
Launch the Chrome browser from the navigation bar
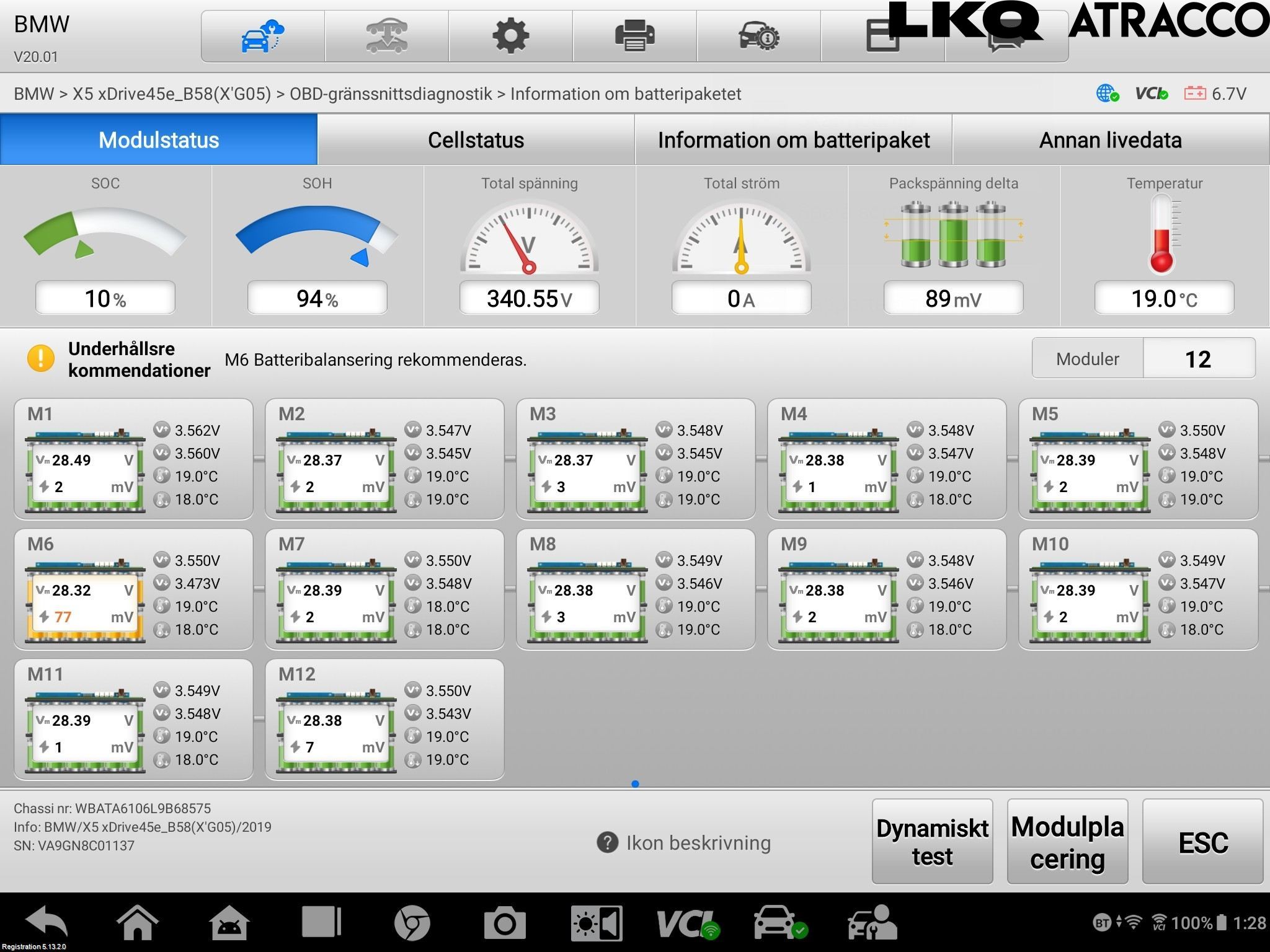pos(412,923)
